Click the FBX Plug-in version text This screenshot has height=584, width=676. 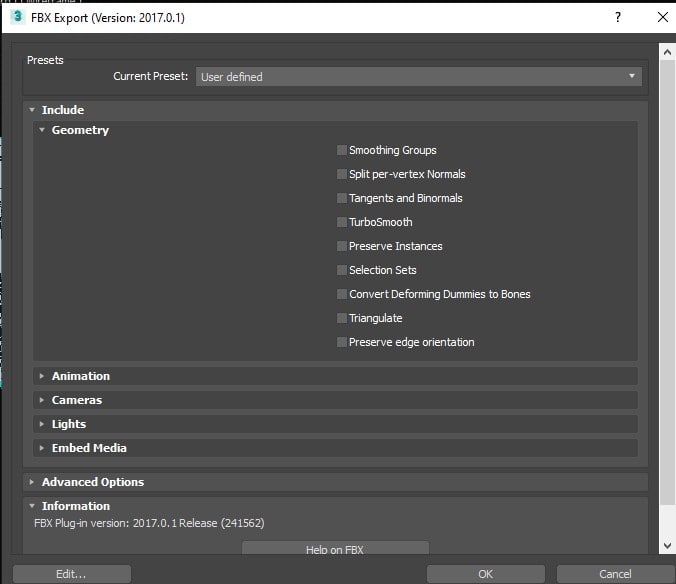[149, 523]
